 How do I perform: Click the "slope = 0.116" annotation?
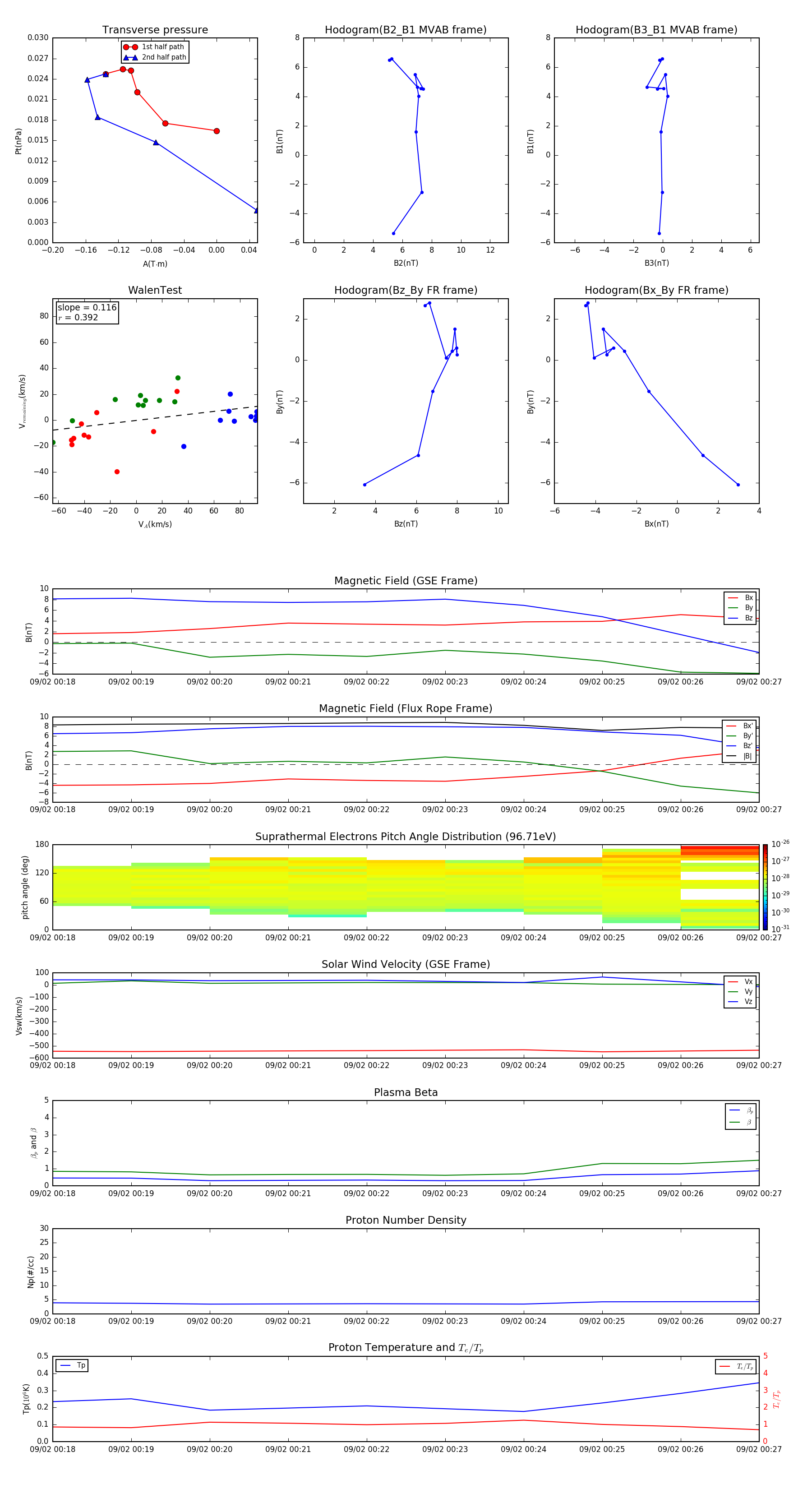tap(87, 308)
